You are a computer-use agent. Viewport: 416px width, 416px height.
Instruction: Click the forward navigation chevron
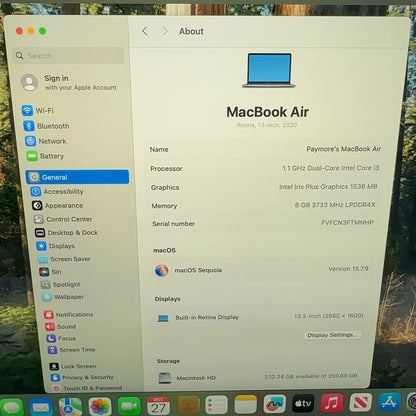point(165,31)
